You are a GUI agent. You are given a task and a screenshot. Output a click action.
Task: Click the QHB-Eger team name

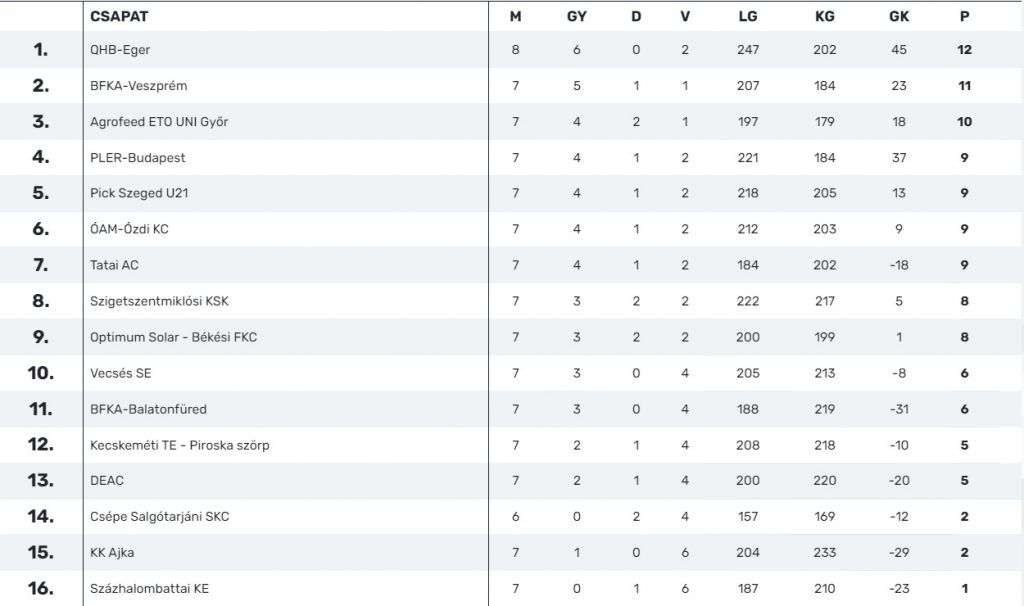point(120,50)
